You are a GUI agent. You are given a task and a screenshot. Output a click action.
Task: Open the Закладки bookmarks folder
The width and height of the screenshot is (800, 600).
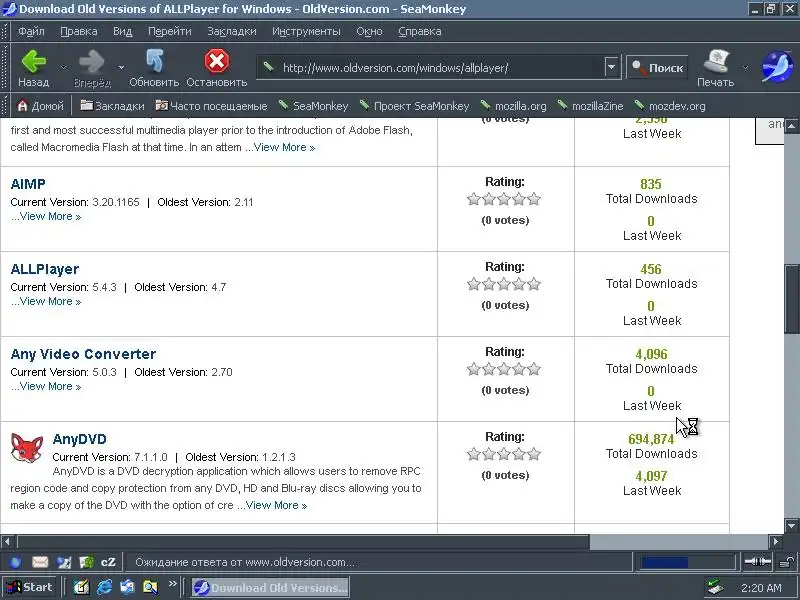pos(113,106)
